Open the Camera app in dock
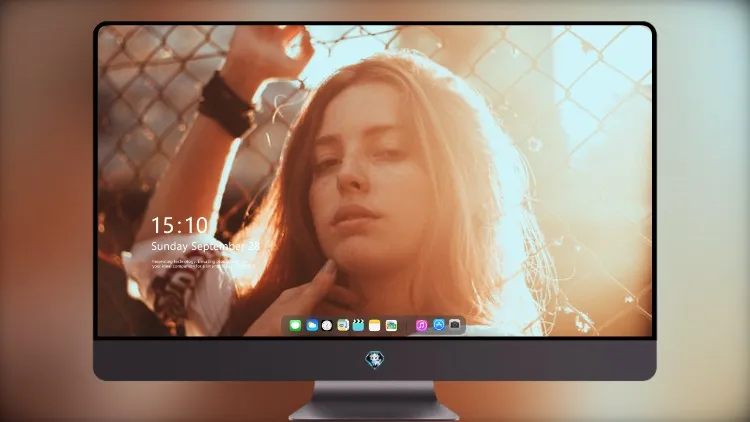This screenshot has height=422, width=750. pos(455,325)
